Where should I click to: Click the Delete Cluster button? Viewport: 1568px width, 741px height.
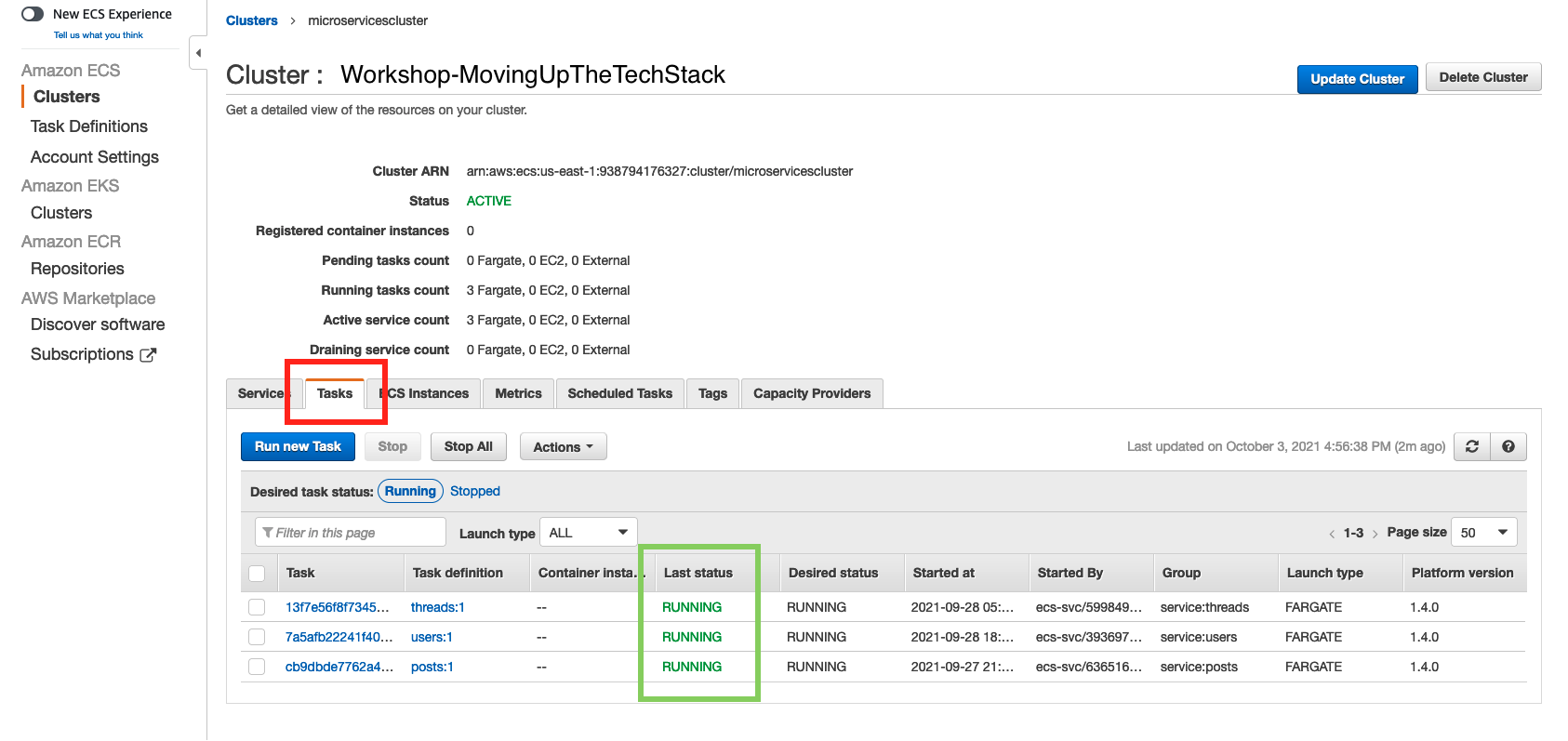[1483, 77]
